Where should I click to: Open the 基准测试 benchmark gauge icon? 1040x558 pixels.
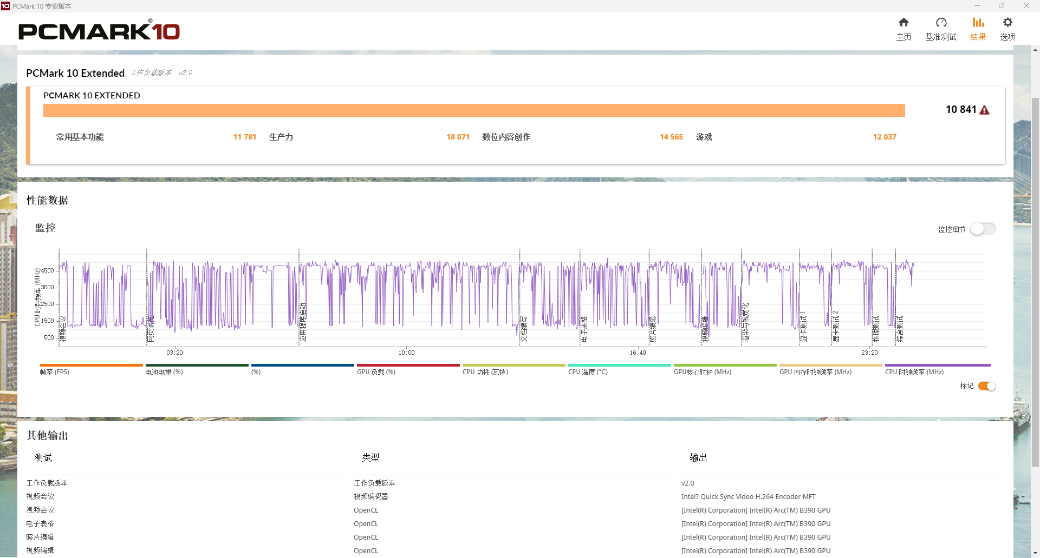(940, 28)
